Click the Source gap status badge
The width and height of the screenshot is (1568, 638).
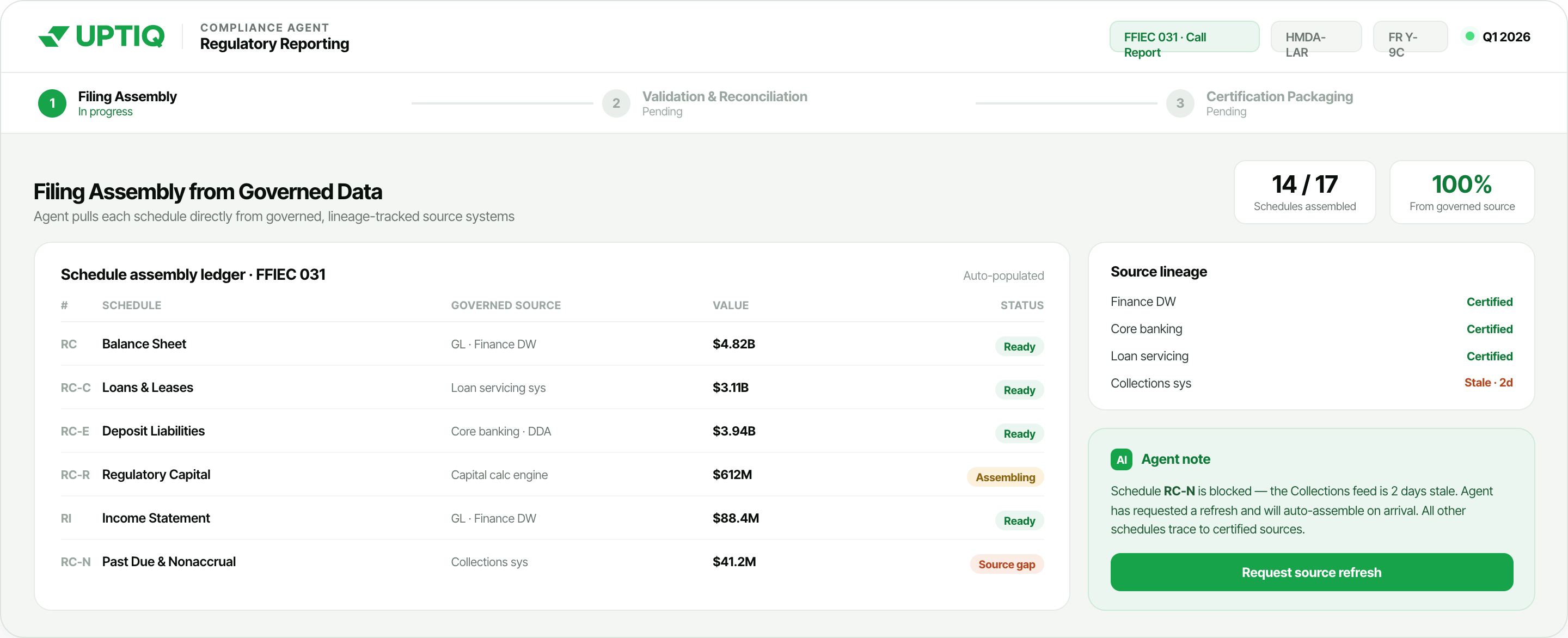tap(1007, 565)
